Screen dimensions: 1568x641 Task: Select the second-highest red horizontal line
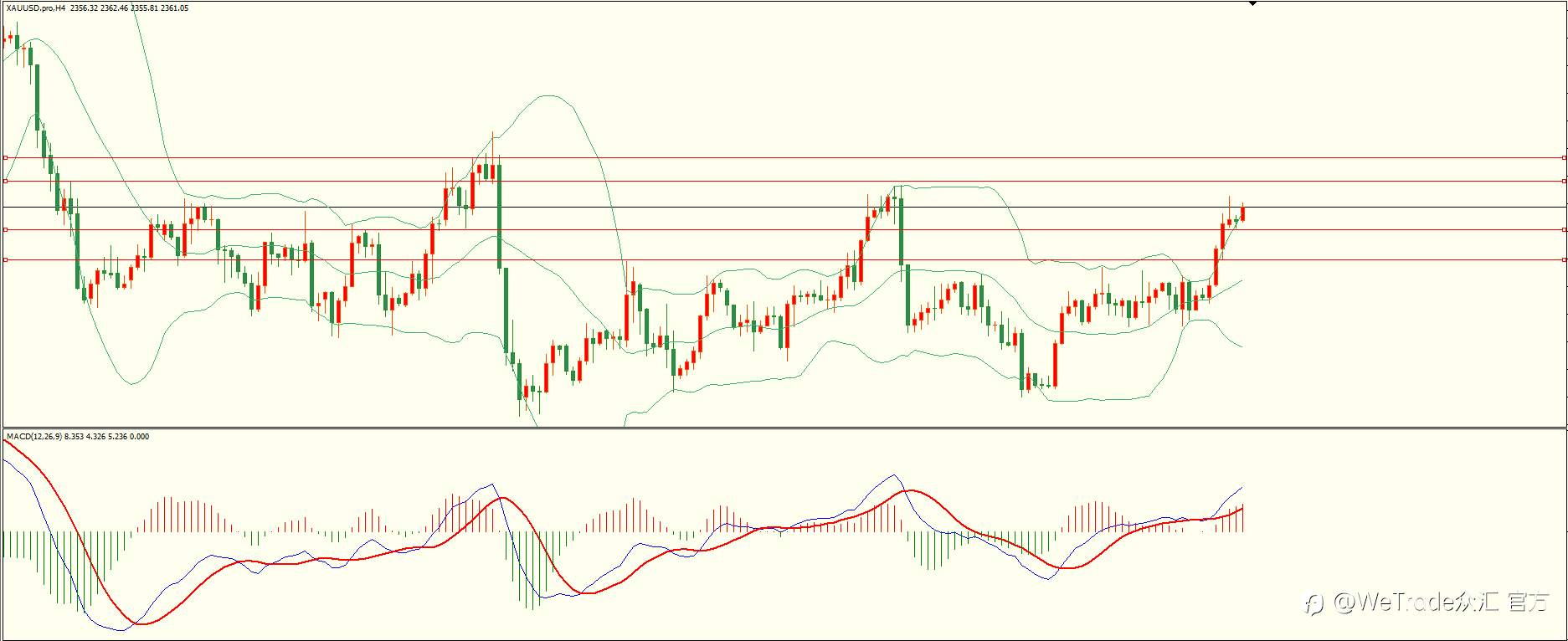[x=784, y=181]
